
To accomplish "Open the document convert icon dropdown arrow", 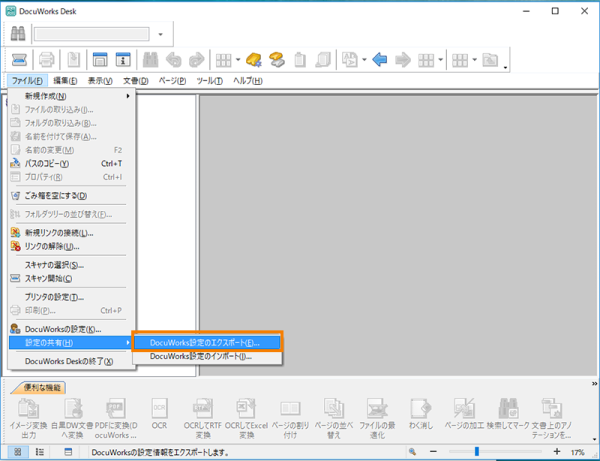I will pyautogui.click(x=364, y=60).
